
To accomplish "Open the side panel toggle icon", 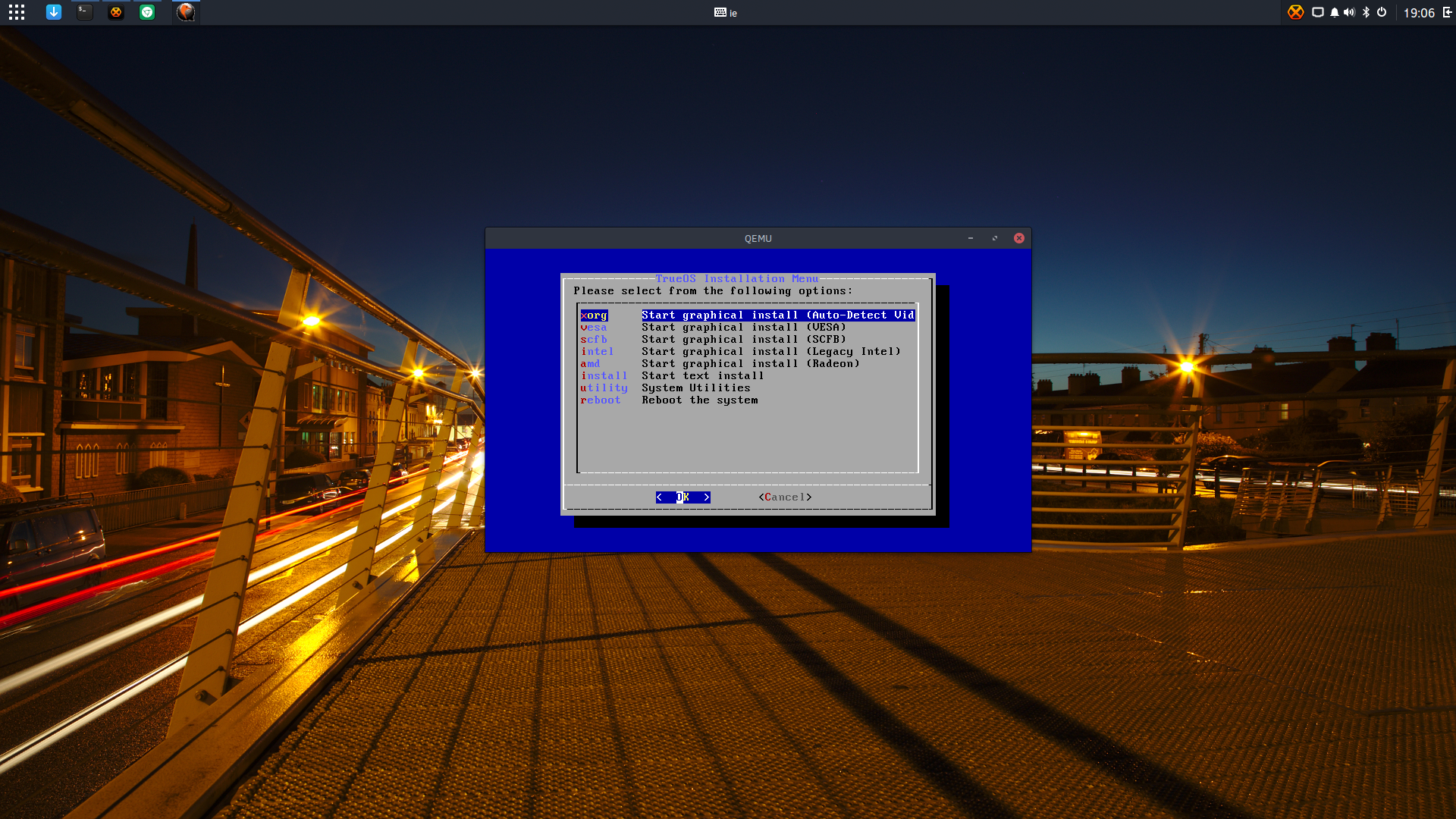I will (1447, 12).
